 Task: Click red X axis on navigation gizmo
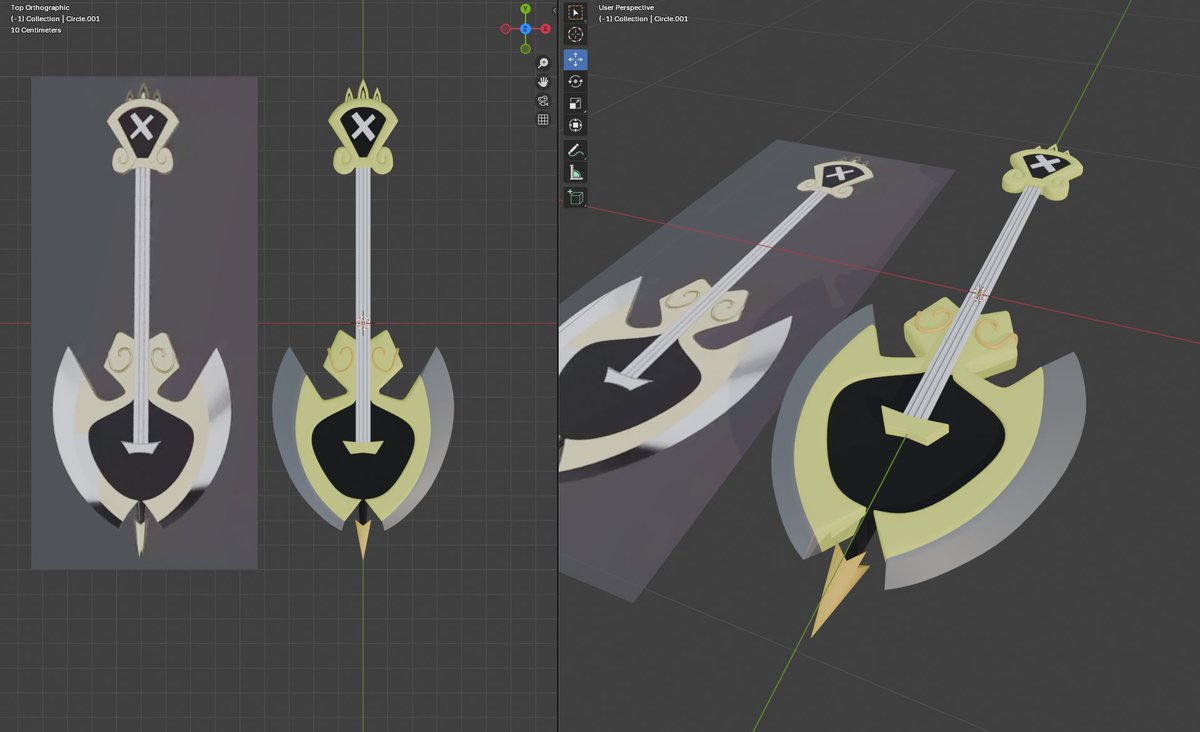coord(546,29)
